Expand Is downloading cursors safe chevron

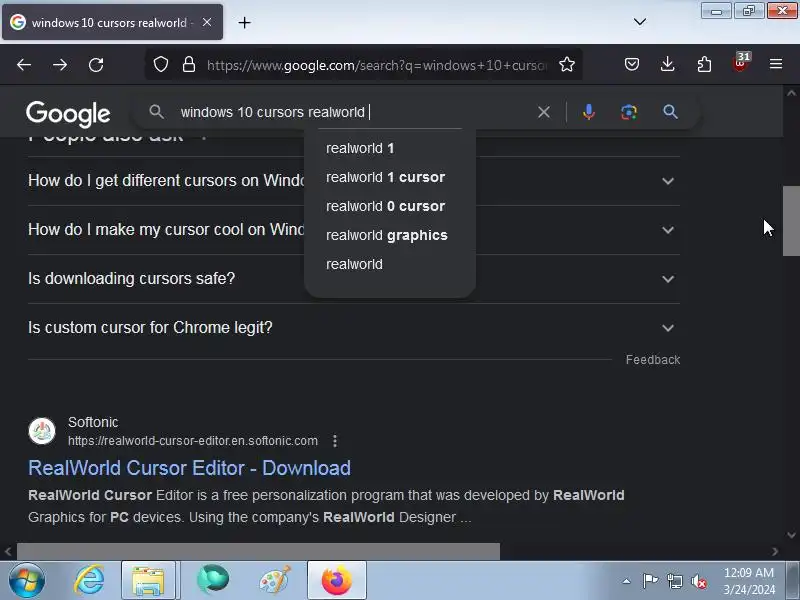(668, 279)
